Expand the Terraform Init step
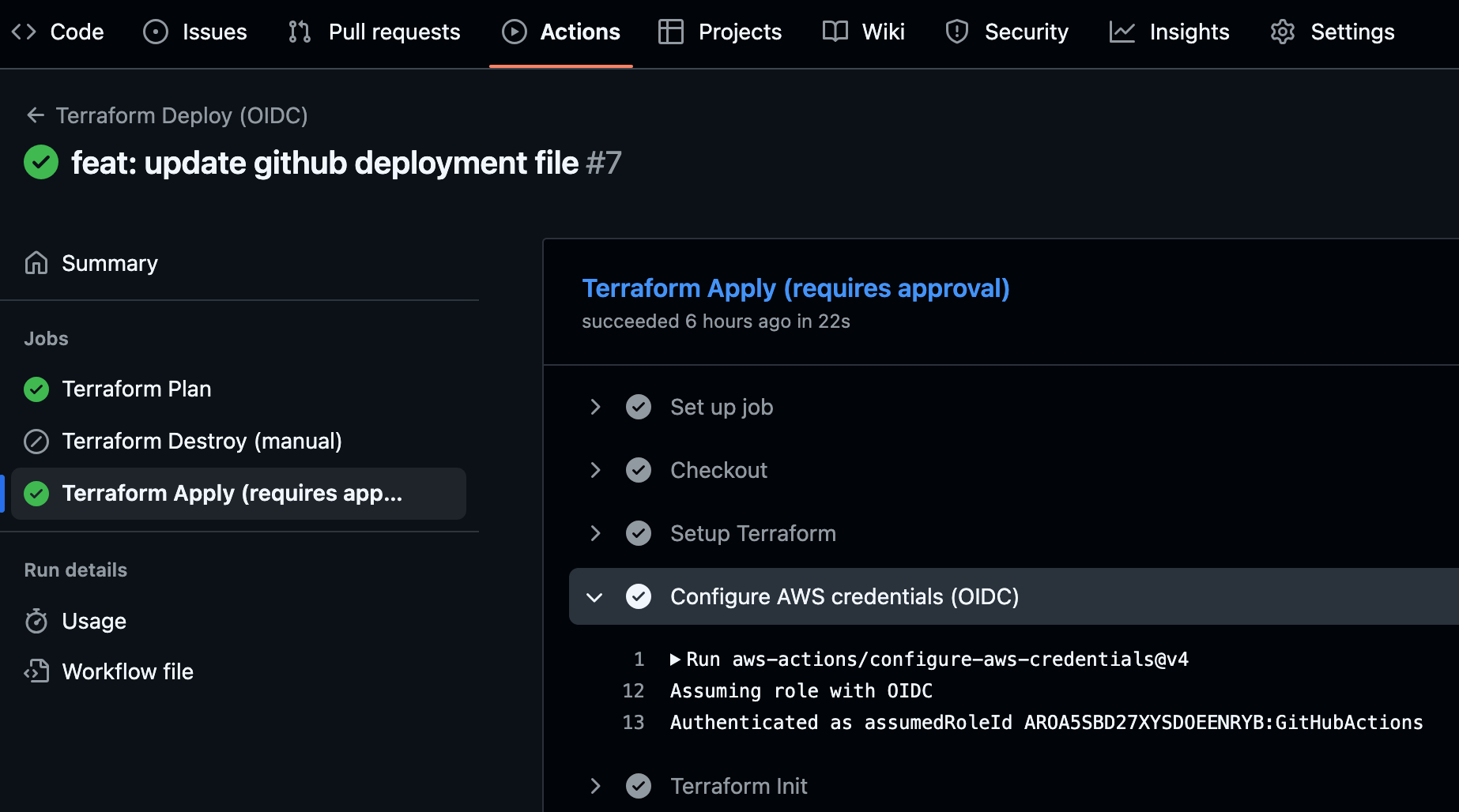 coord(596,786)
